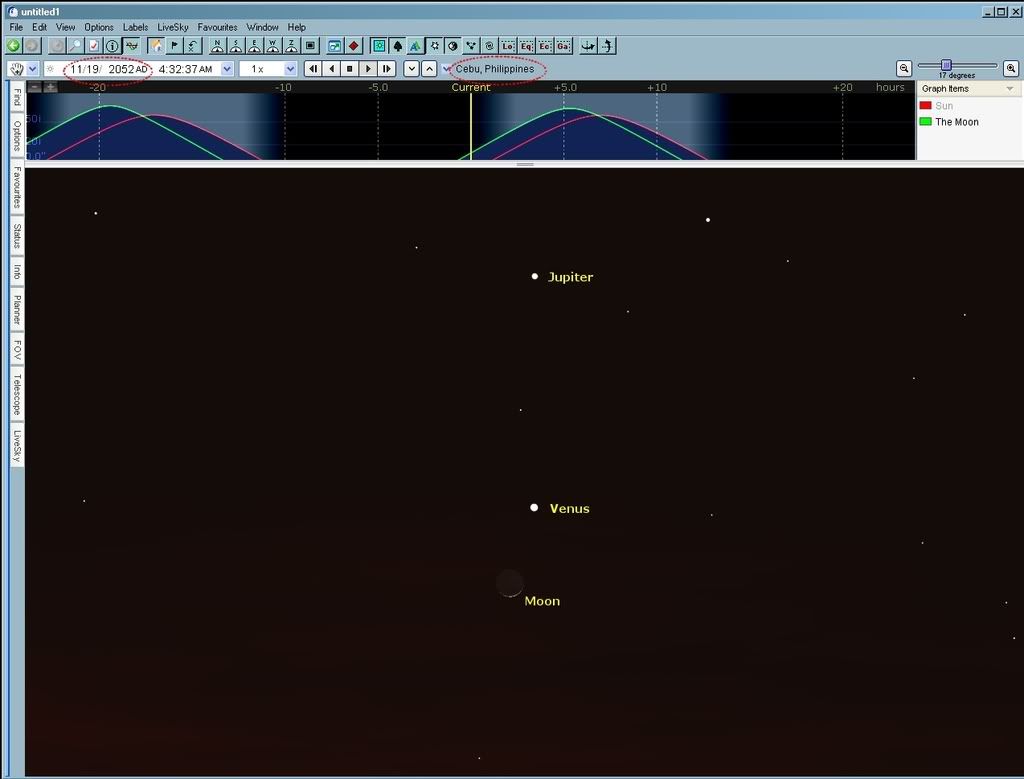The height and width of the screenshot is (779, 1024).
Task: Run time backward
Action: (332, 69)
